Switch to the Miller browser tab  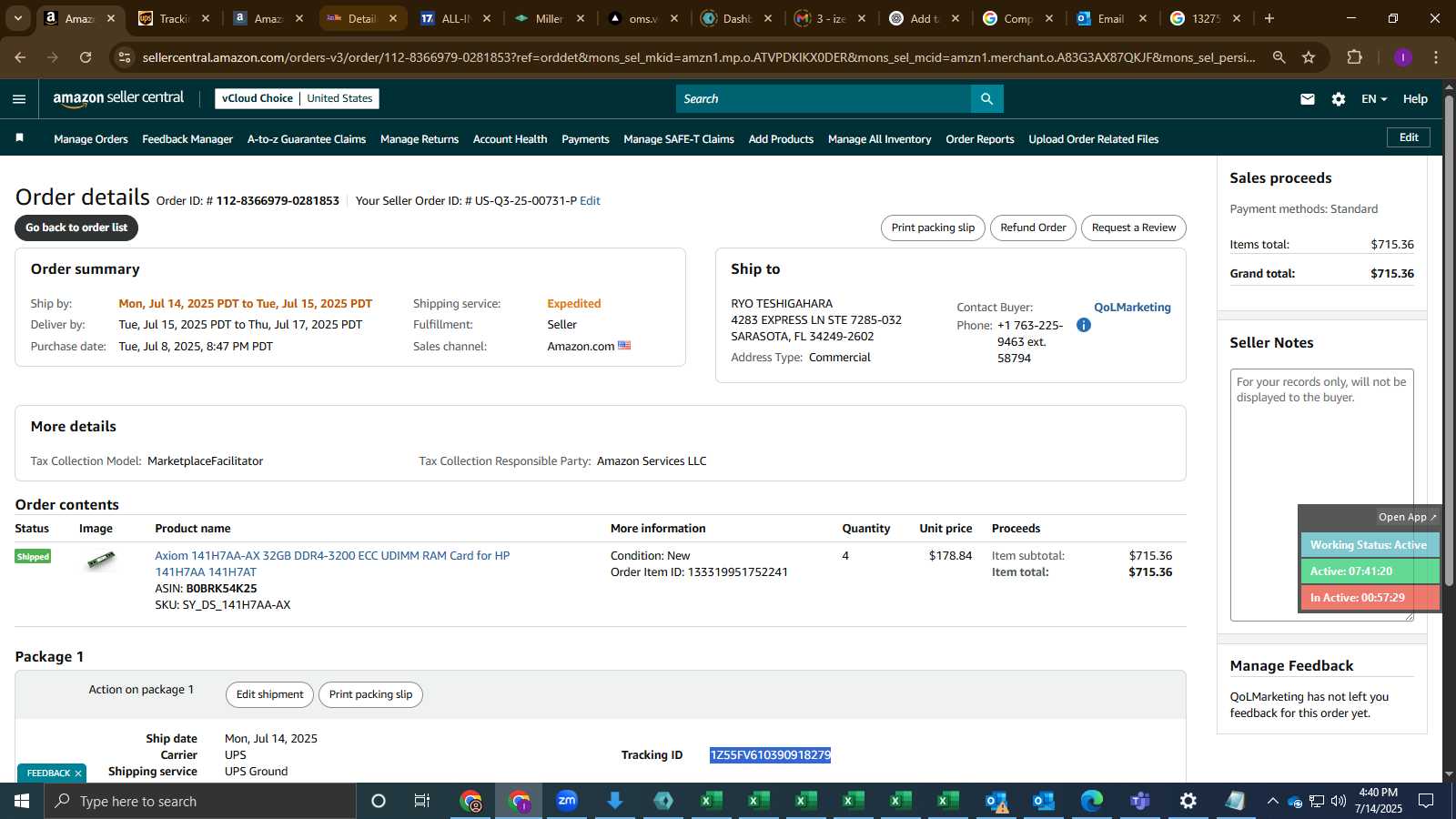[x=548, y=18]
